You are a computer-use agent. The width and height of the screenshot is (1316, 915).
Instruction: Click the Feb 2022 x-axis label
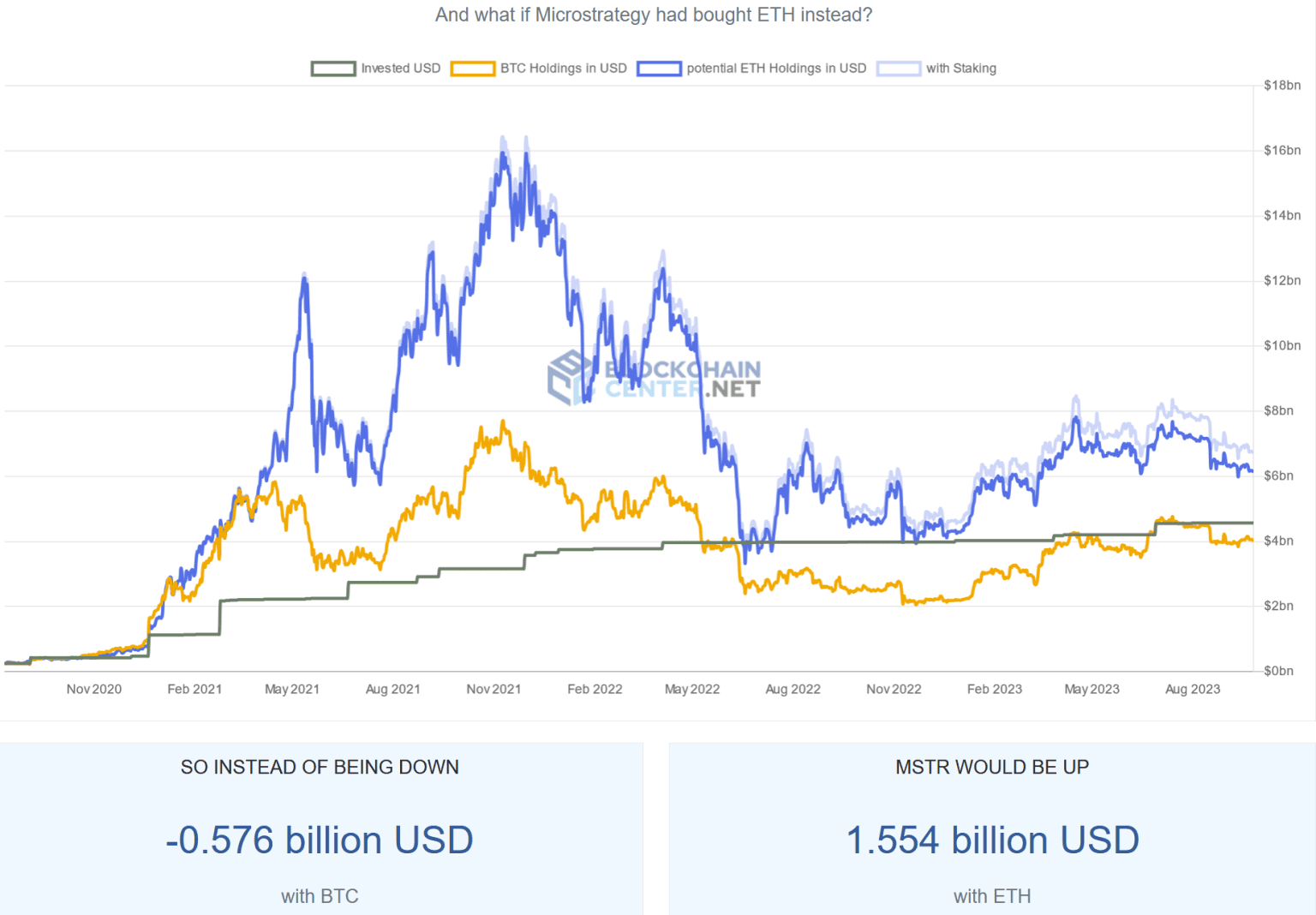point(595,690)
